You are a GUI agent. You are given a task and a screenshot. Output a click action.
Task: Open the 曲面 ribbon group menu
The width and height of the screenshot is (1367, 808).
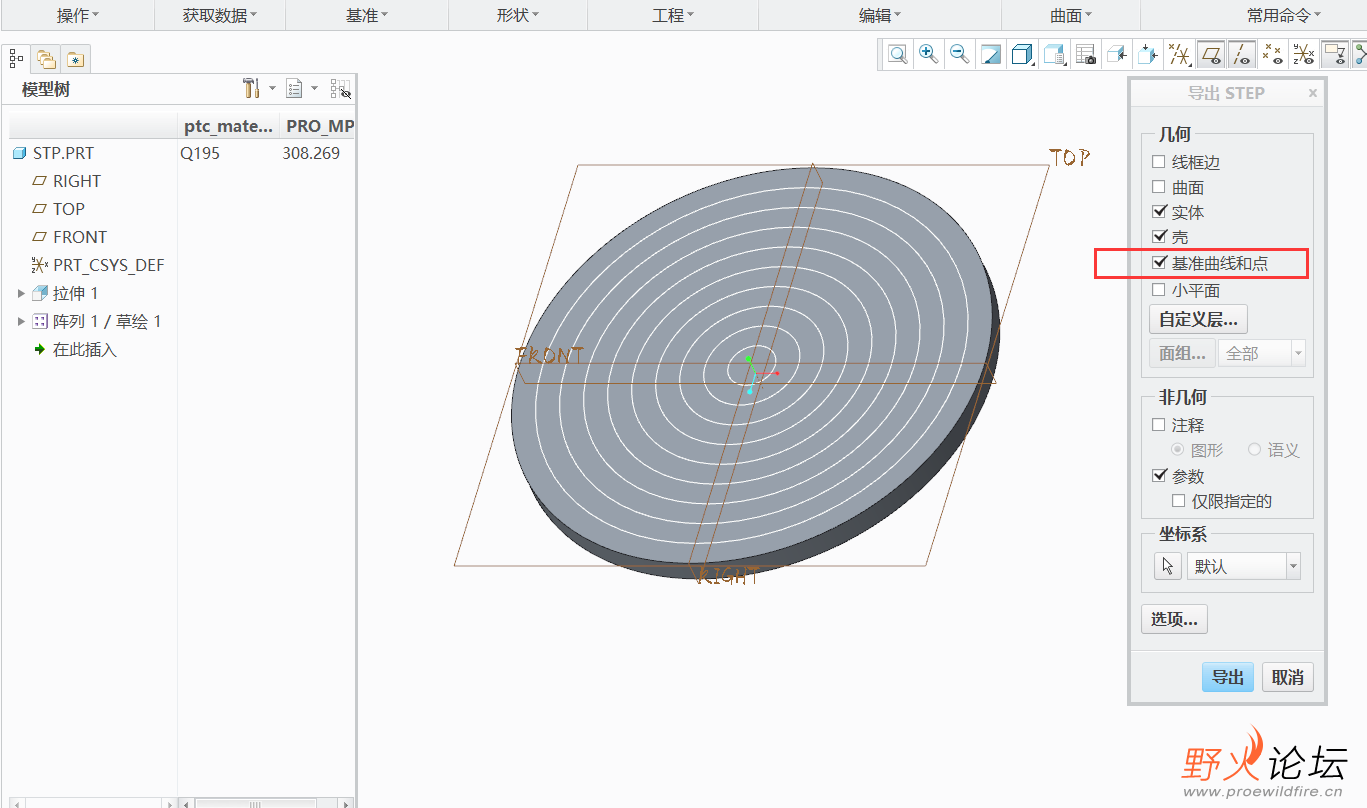point(1071,15)
